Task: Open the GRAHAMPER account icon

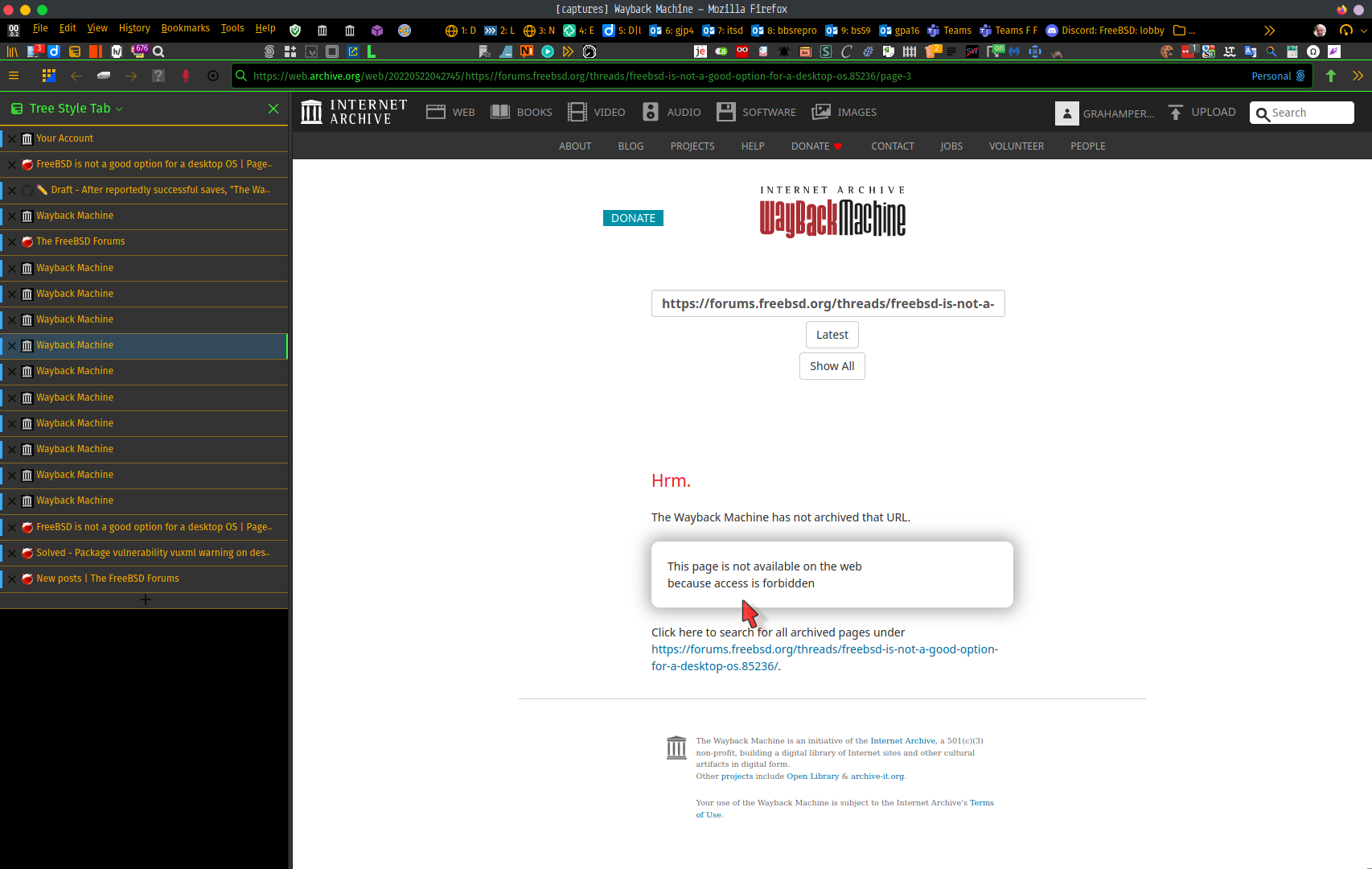Action: pyautogui.click(x=1067, y=113)
